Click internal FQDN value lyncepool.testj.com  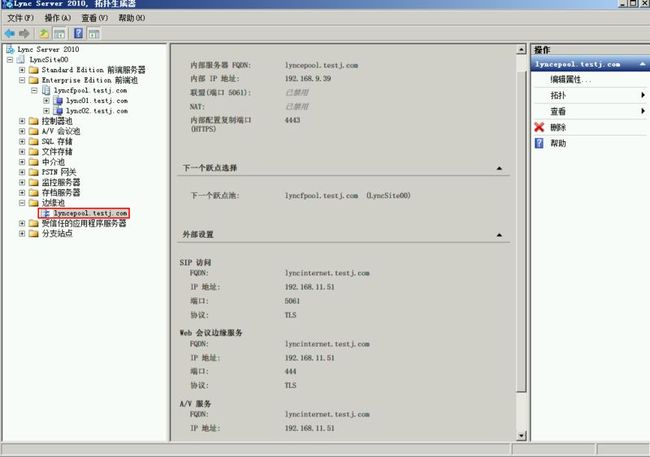click(x=322, y=65)
